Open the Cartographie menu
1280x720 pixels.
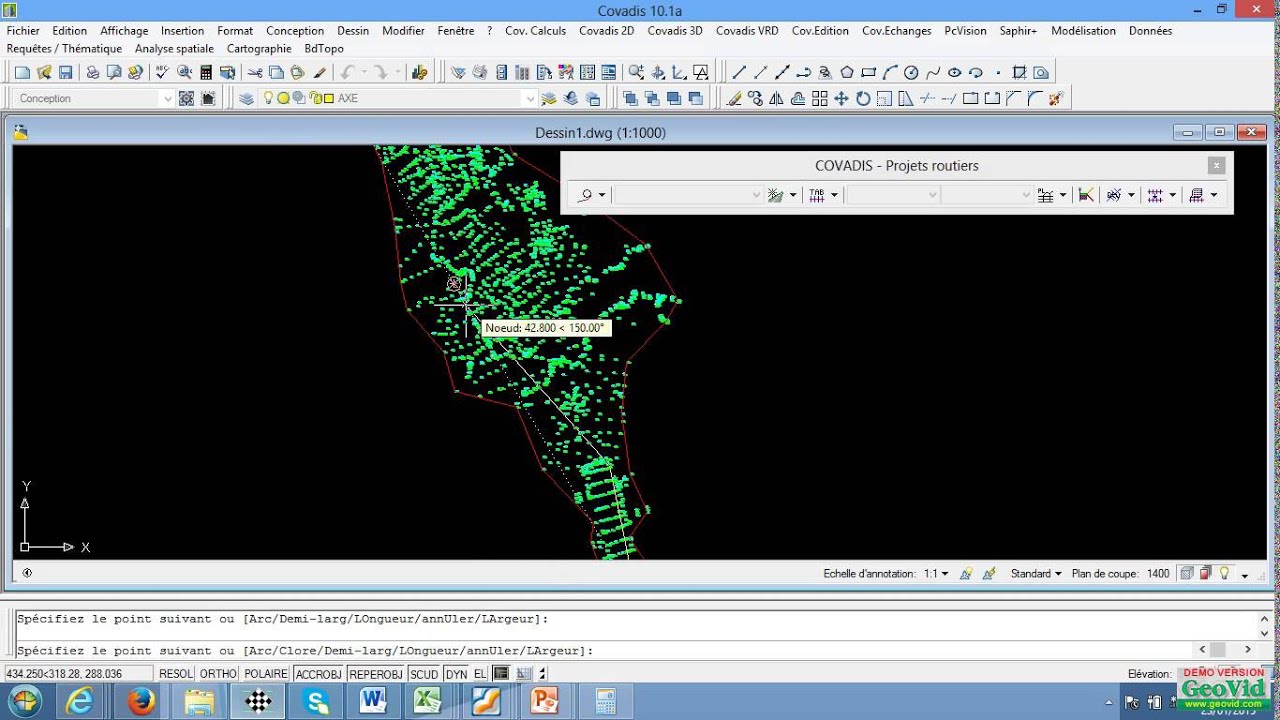coord(259,48)
